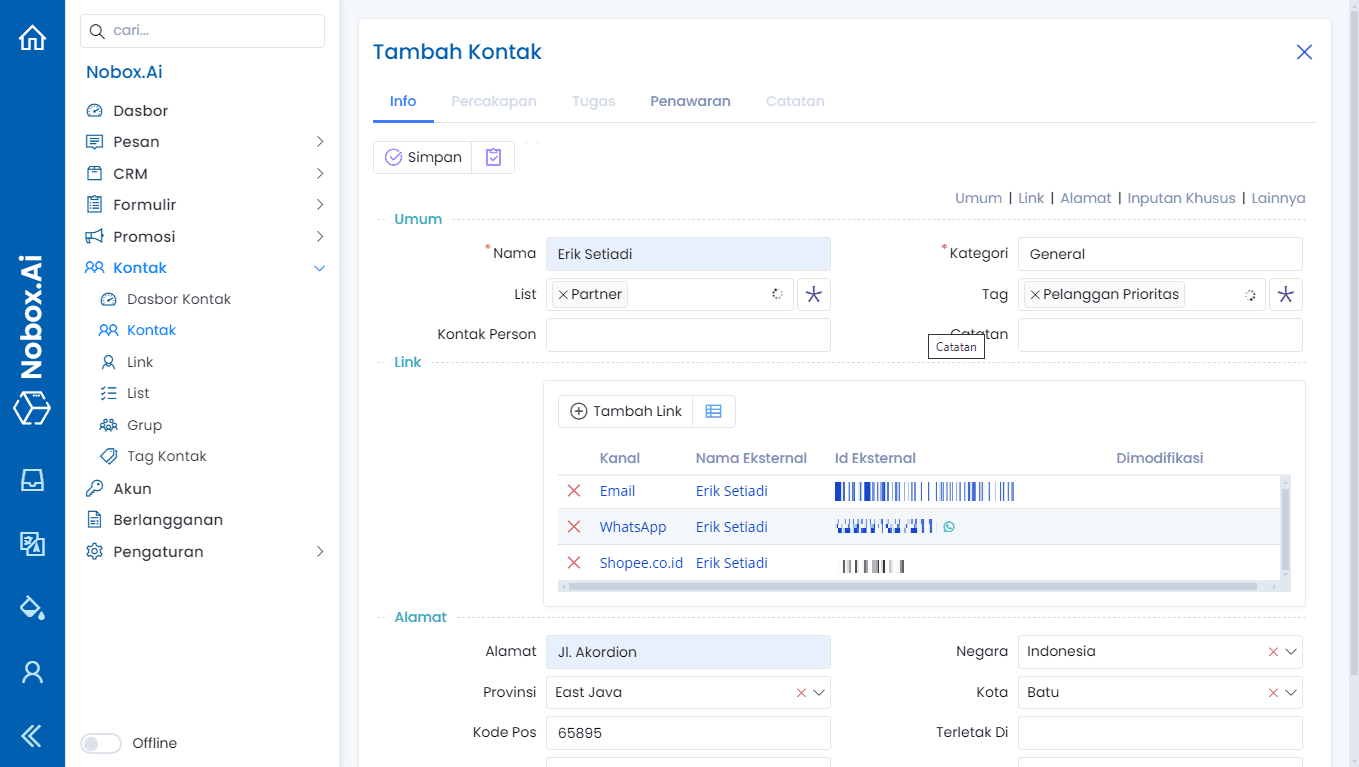Expand the Pesan menu chevron
Screen dimensions: 1359x767
pos(321,141)
